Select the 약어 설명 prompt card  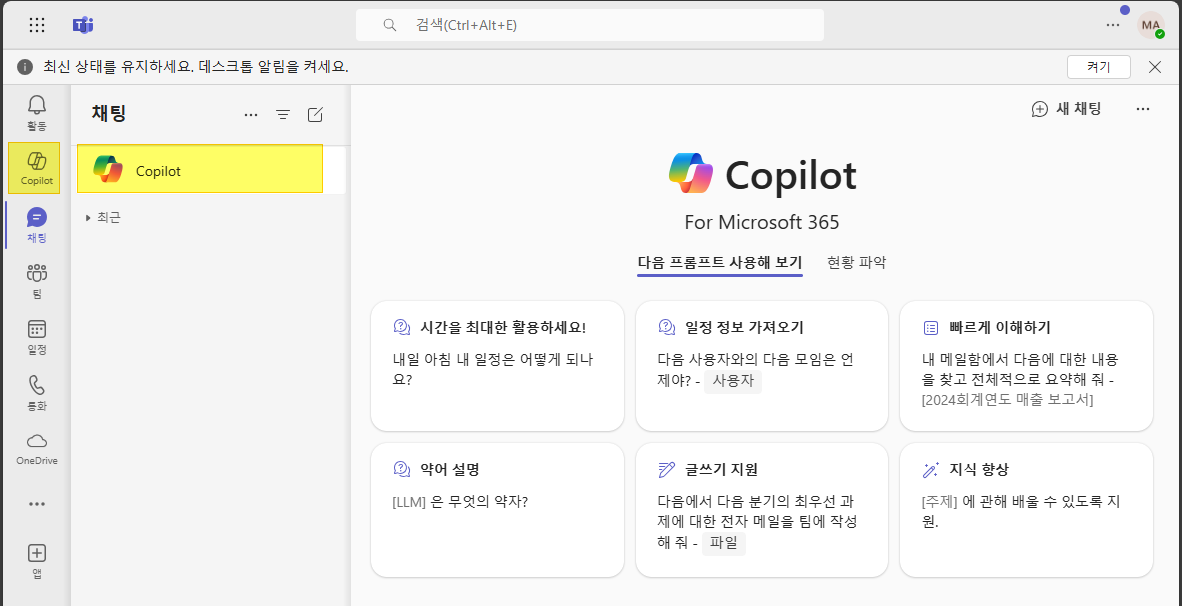click(498, 510)
